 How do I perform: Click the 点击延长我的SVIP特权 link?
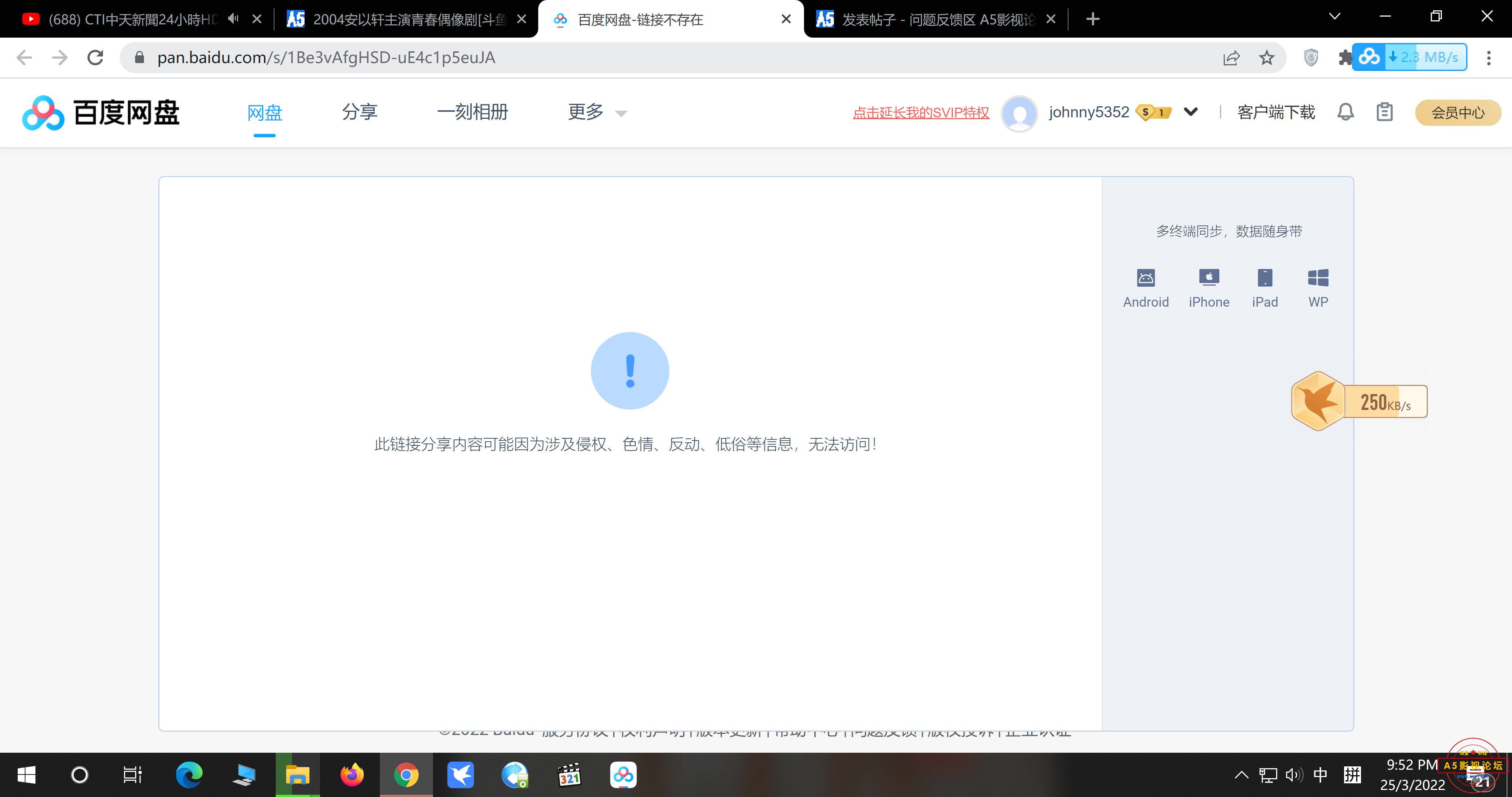click(x=921, y=112)
